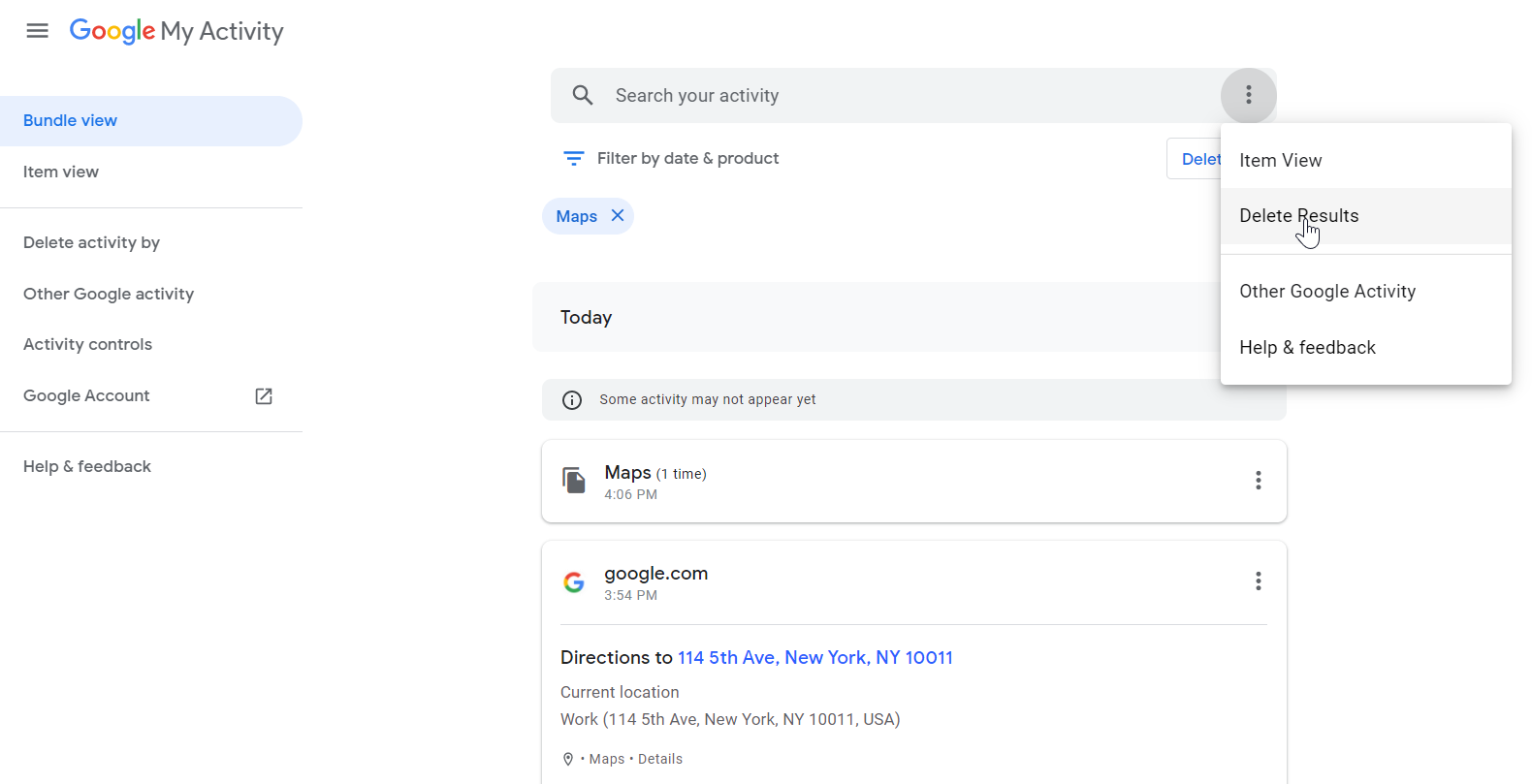The width and height of the screenshot is (1532, 784).
Task: Click the partially hidden Delete button
Action: (1195, 159)
